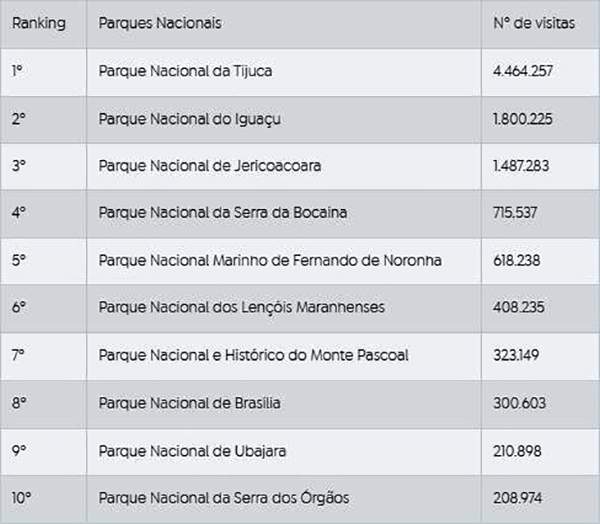Select the 1° ranking cell
The height and width of the screenshot is (524, 600).
pos(17,71)
